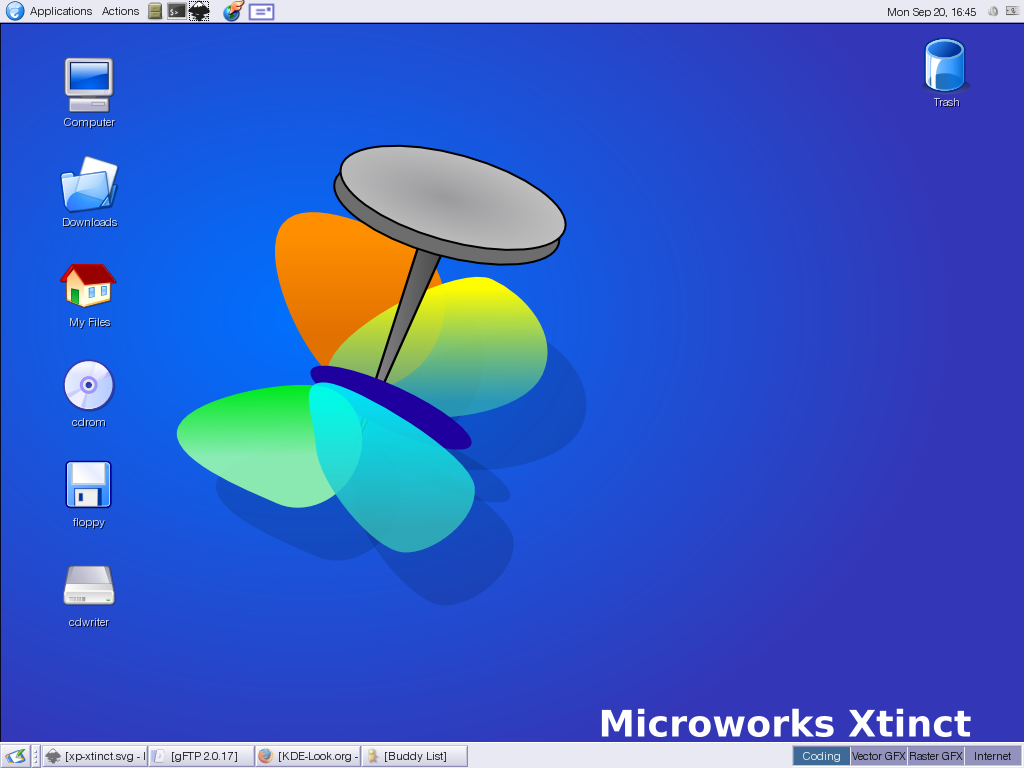The width and height of the screenshot is (1024, 768).
Task: Switch to the gFTP 2.0.17 window
Action: [201, 756]
